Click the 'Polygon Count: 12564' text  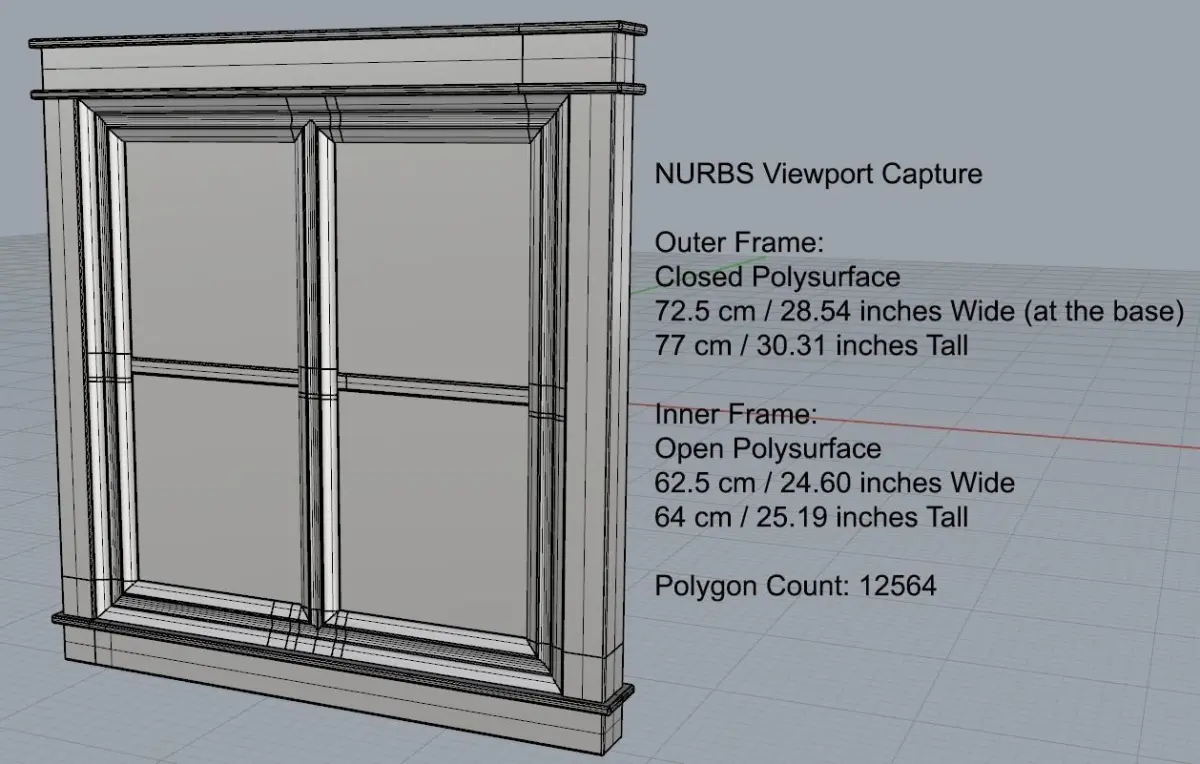(795, 586)
